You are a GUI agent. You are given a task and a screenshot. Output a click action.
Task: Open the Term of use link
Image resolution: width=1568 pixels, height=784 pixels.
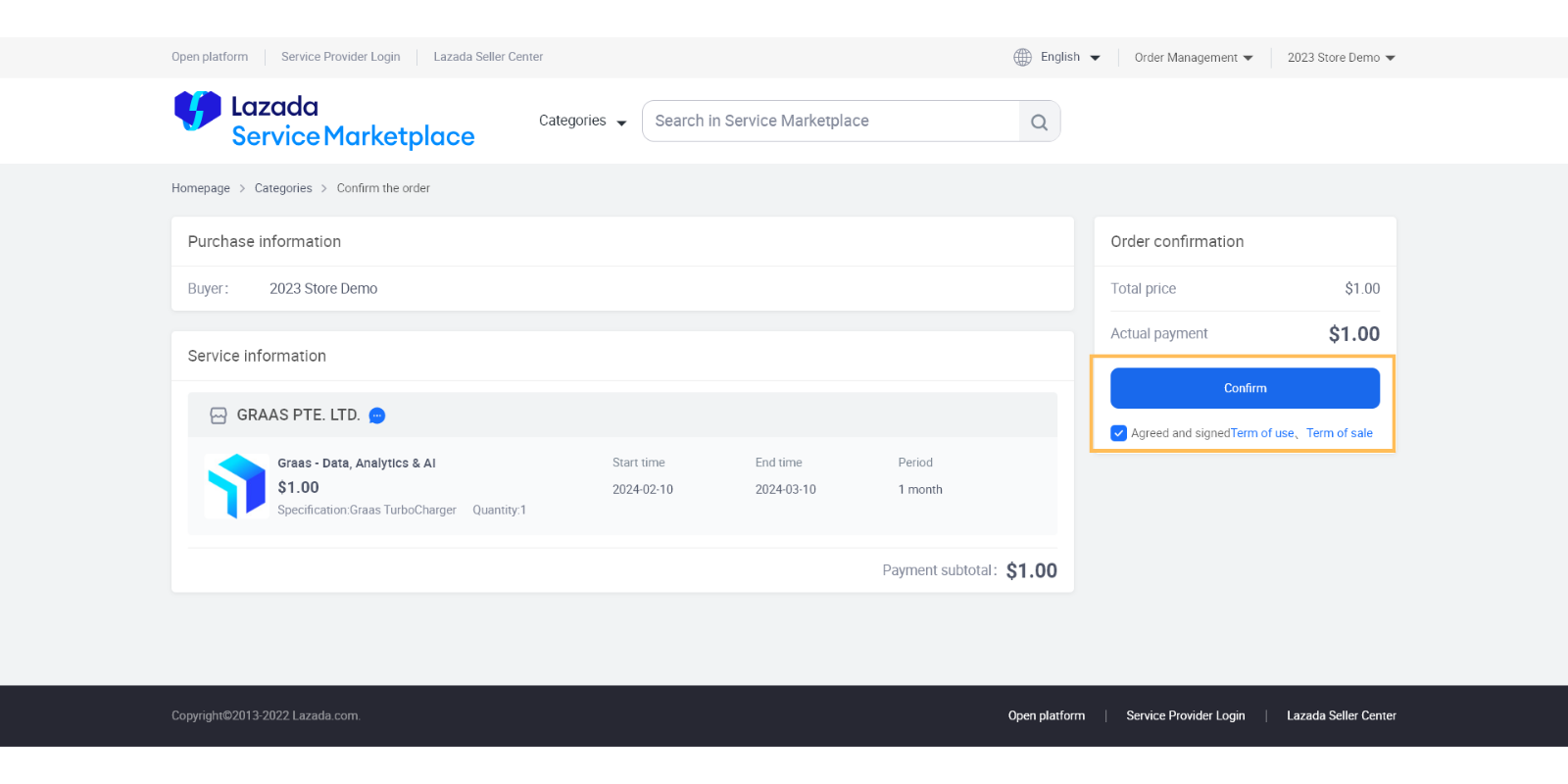point(1262,433)
